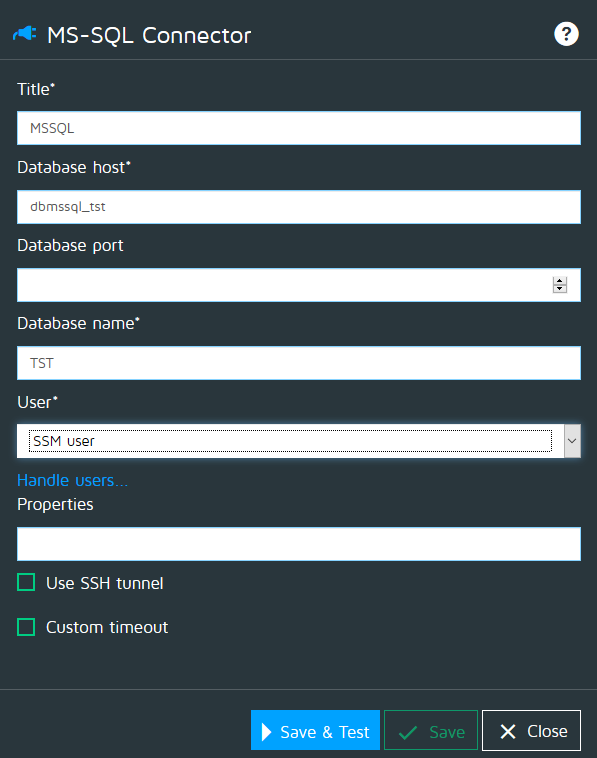Click the Database host input field
Screen dimensions: 597x758
coord(299,207)
